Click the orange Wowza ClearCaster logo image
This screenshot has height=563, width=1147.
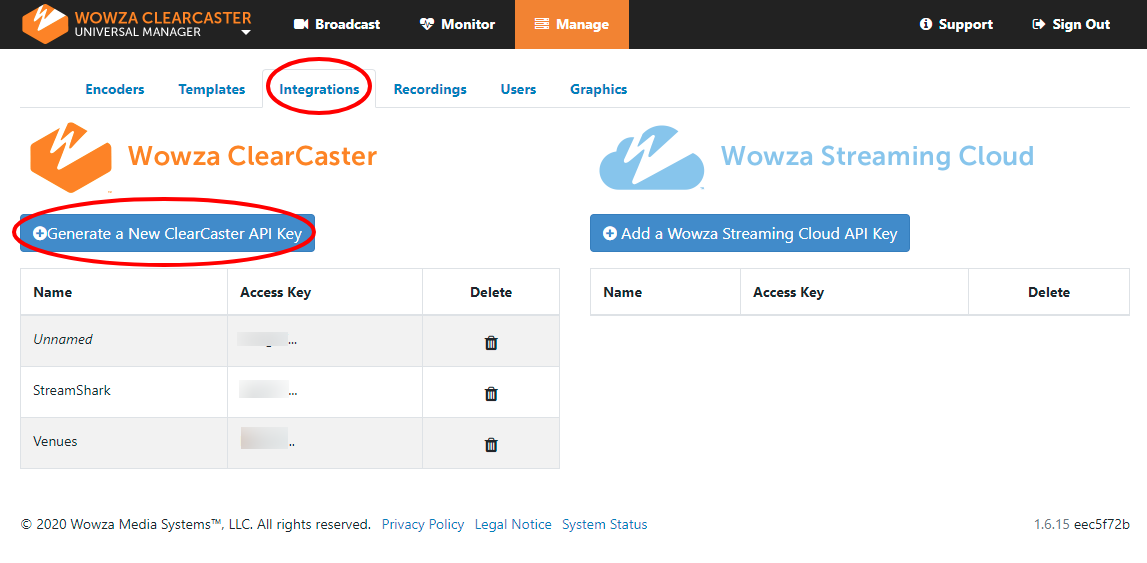[x=71, y=158]
